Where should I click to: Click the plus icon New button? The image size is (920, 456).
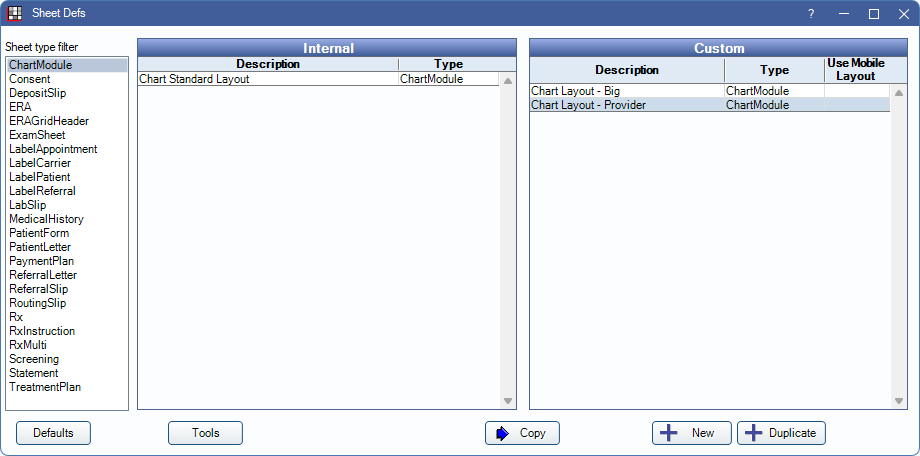[692, 433]
